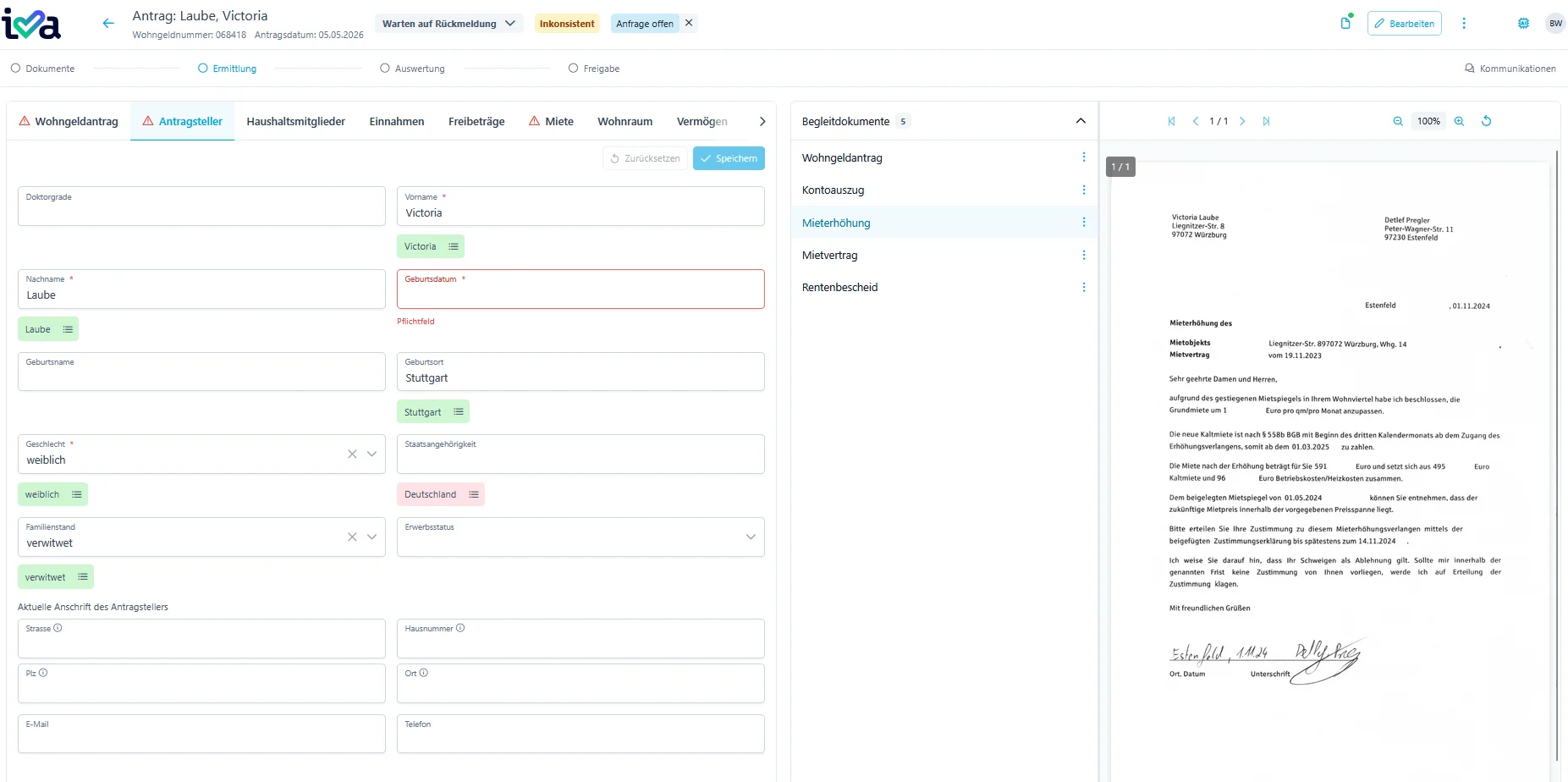The image size is (1568, 782).
Task: Collapse the Begleitdokumente panel
Action: coord(1081,121)
